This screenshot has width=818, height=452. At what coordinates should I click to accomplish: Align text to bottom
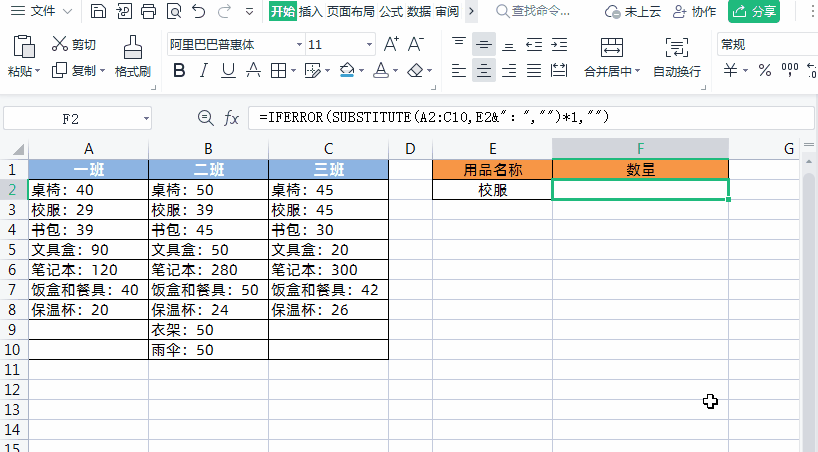tap(509, 45)
